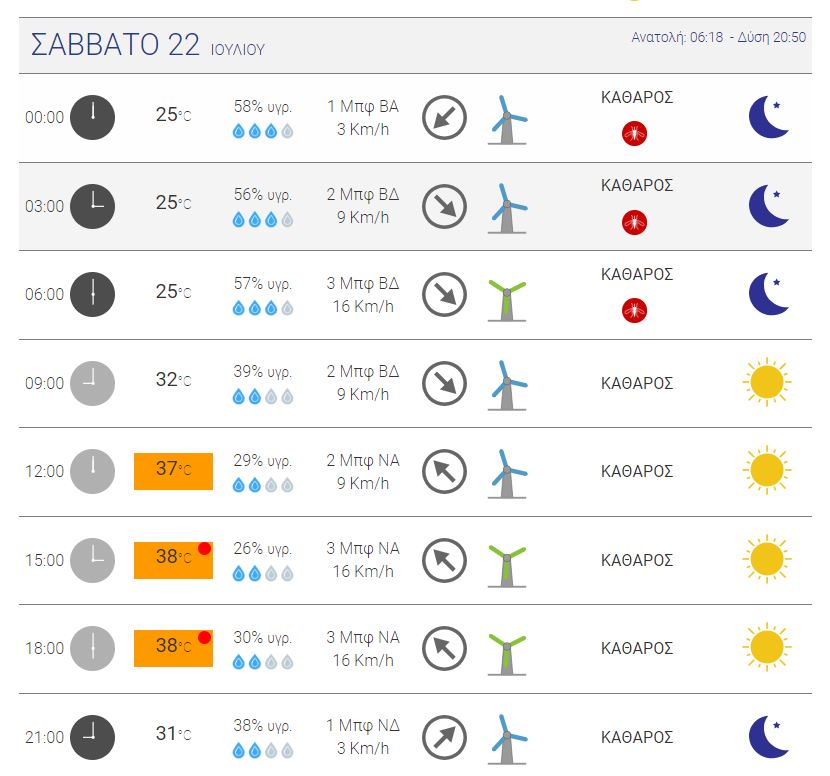The height and width of the screenshot is (776, 830).
Task: Click the moon icon at 00:00
Action: [769, 116]
